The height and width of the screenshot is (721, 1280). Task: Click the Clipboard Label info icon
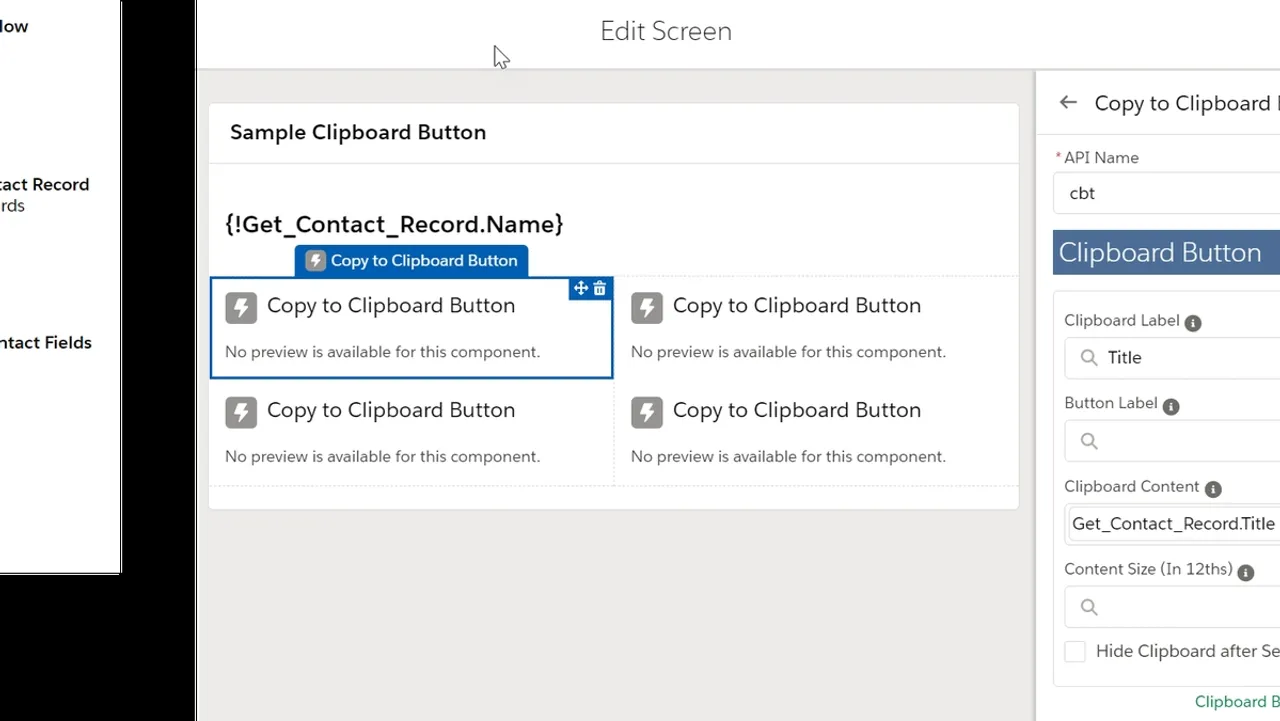coord(1192,322)
